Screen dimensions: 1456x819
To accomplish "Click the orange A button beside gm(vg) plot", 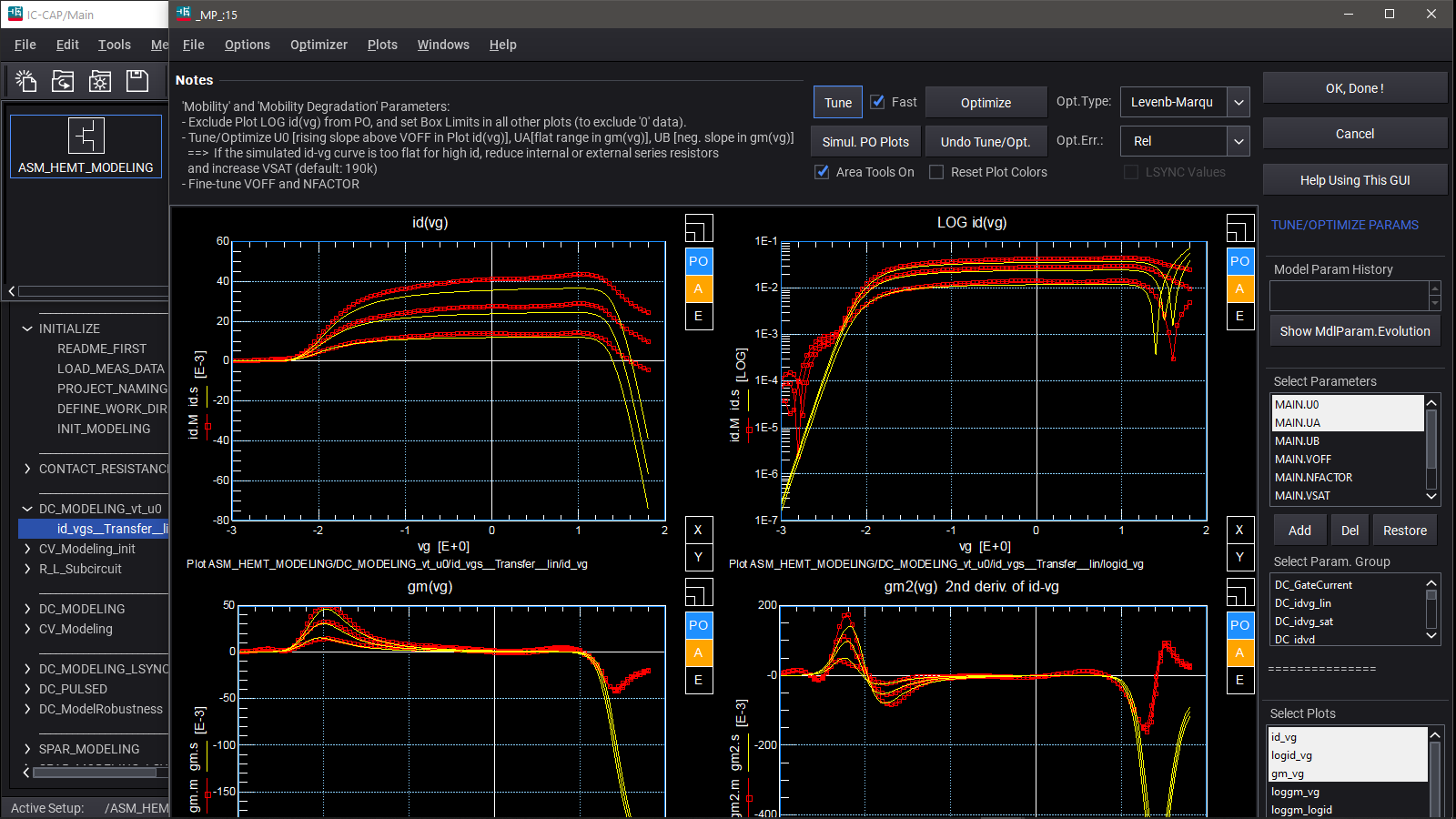I will pyautogui.click(x=698, y=652).
